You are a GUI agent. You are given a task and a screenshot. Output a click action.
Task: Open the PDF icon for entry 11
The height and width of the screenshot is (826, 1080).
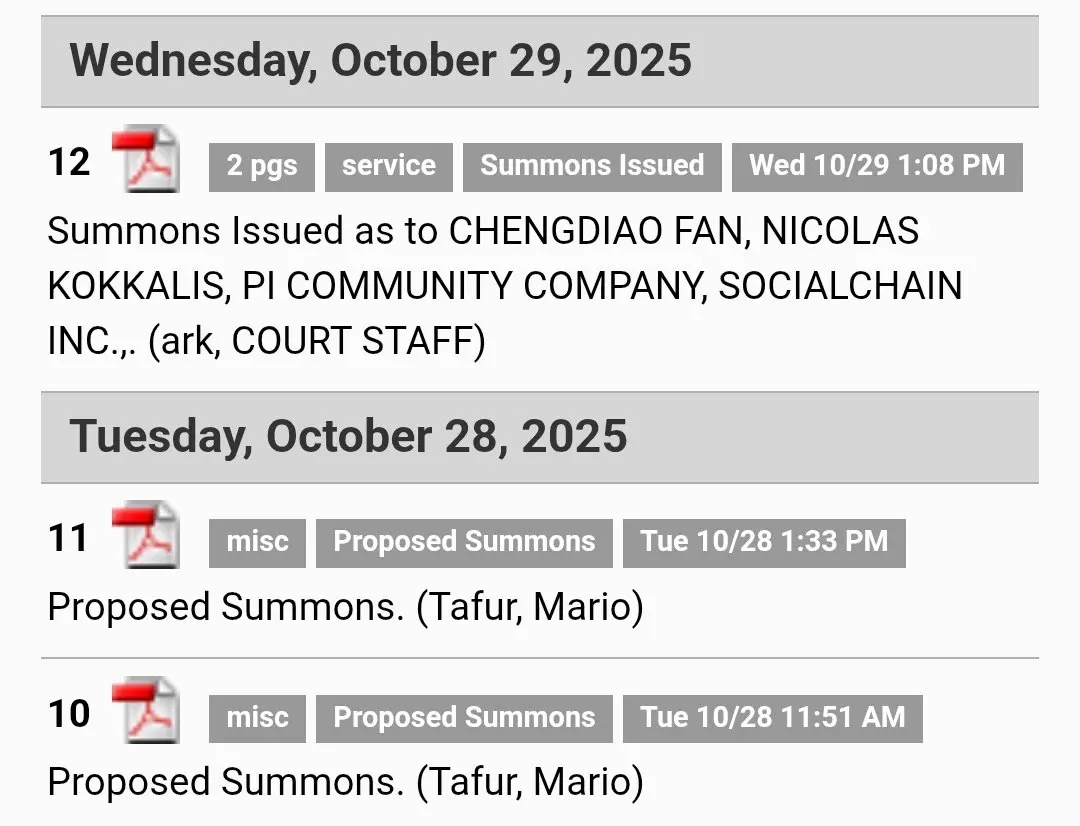pos(145,536)
